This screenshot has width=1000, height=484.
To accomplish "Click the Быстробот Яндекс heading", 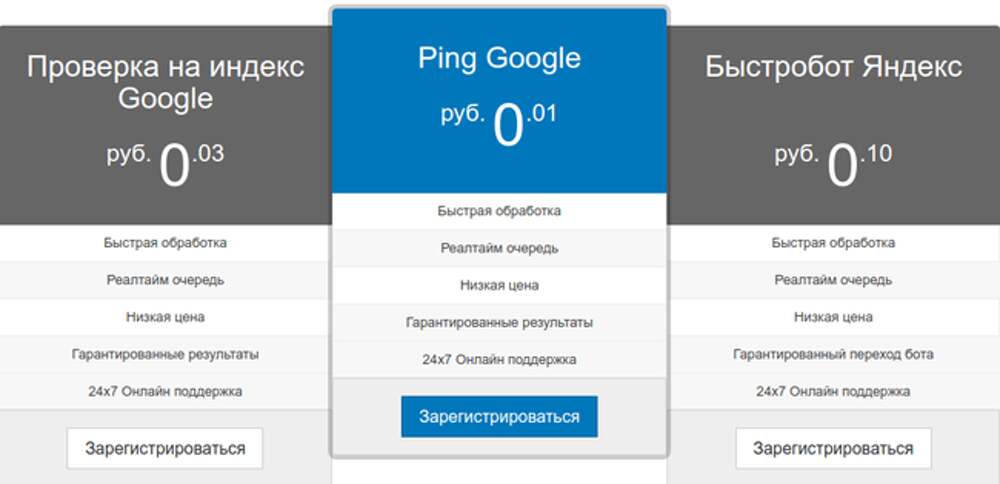I will tap(833, 67).
